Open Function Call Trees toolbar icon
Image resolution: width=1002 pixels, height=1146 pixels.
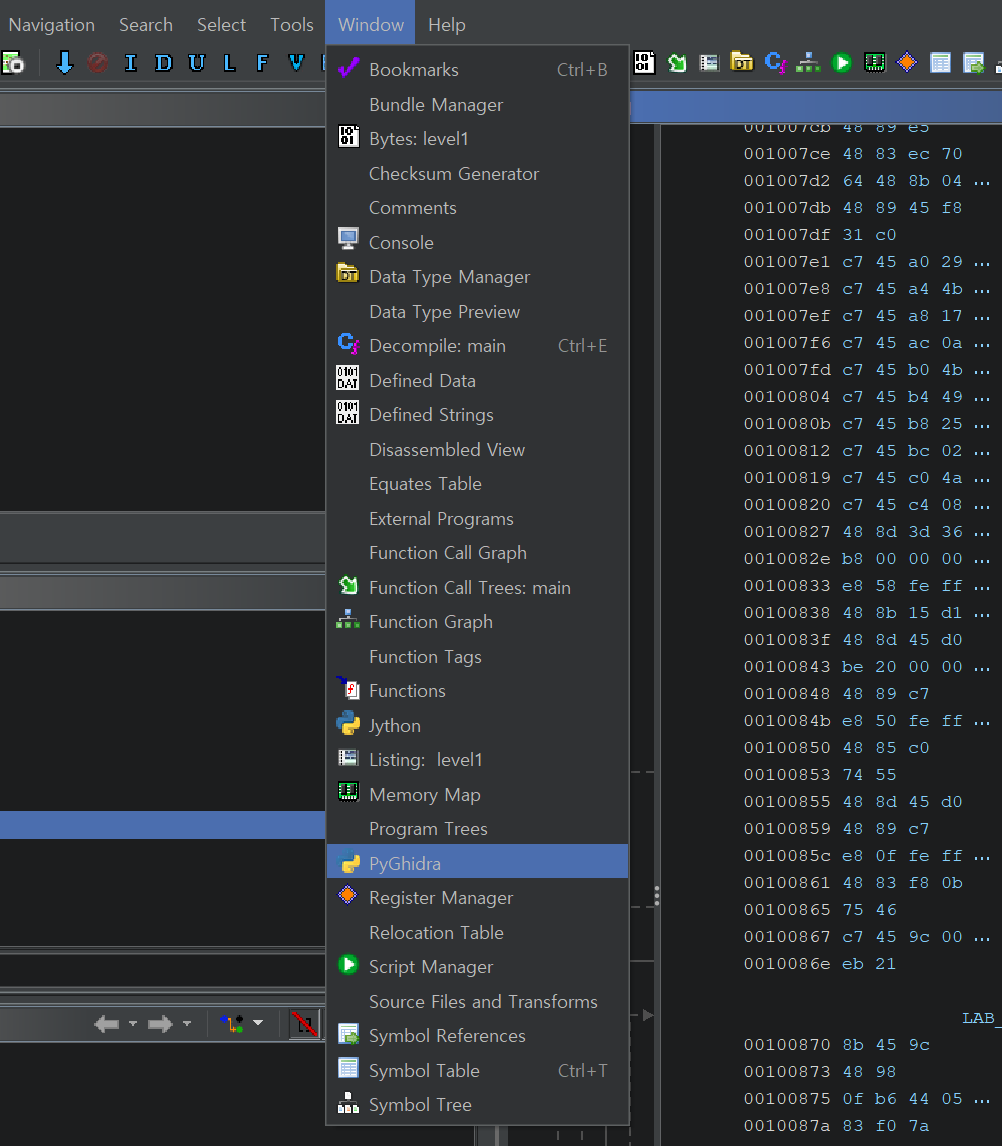pos(677,63)
